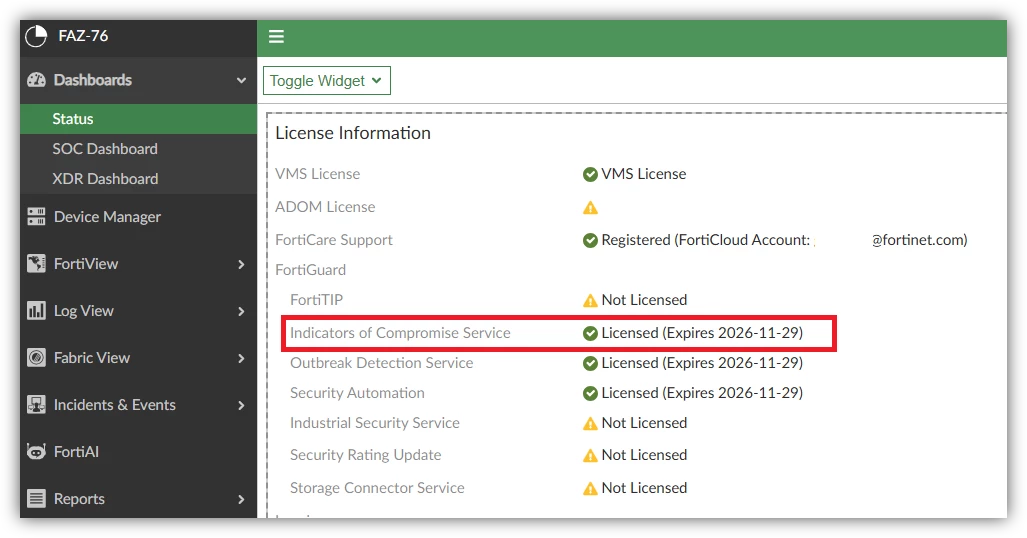Click the Reports list icon
This screenshot has width=1027, height=538.
pos(36,499)
